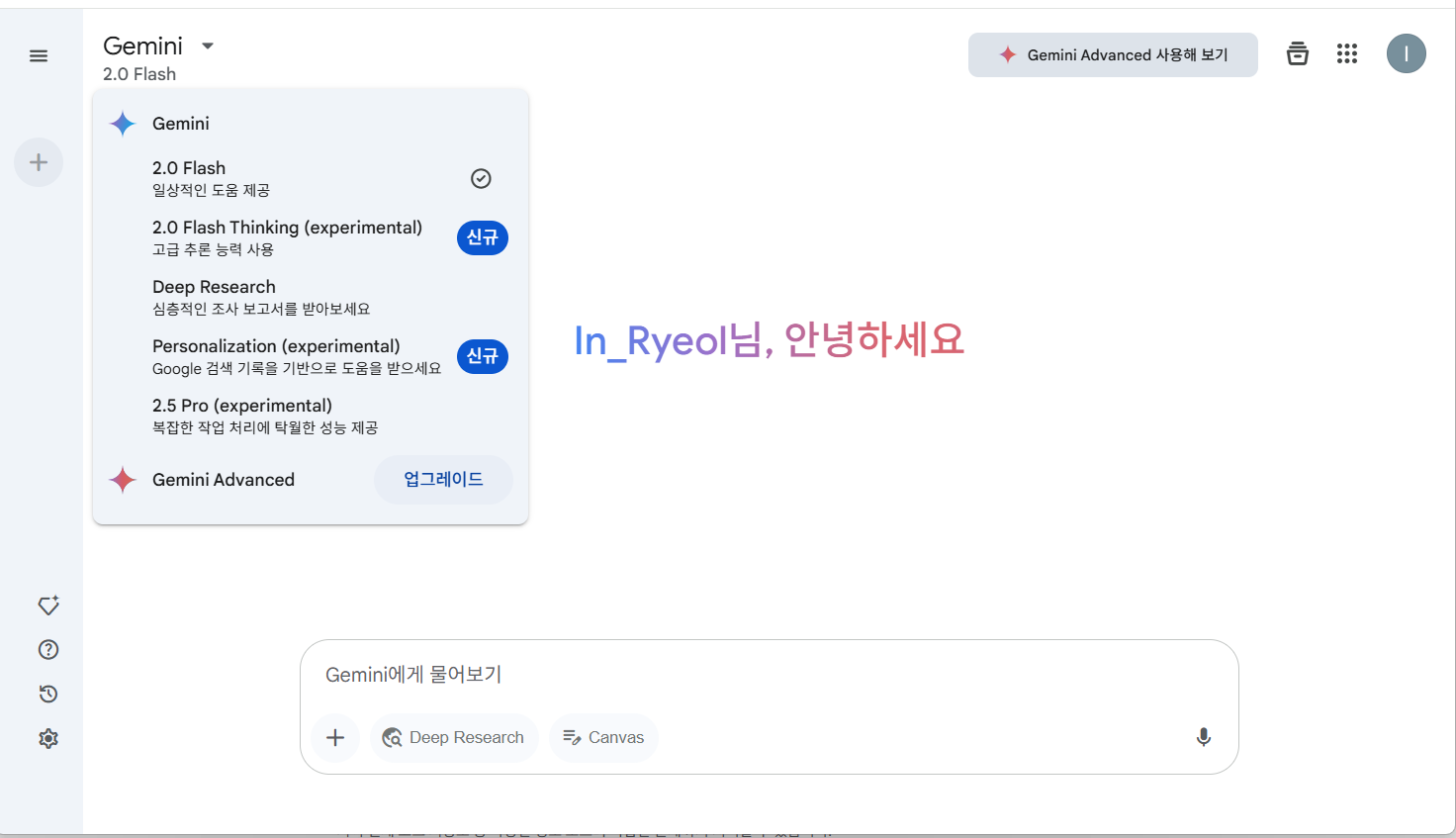Collapse the Gemini model dropdown arrow
The height and width of the screenshot is (838, 1456).
coord(208,46)
